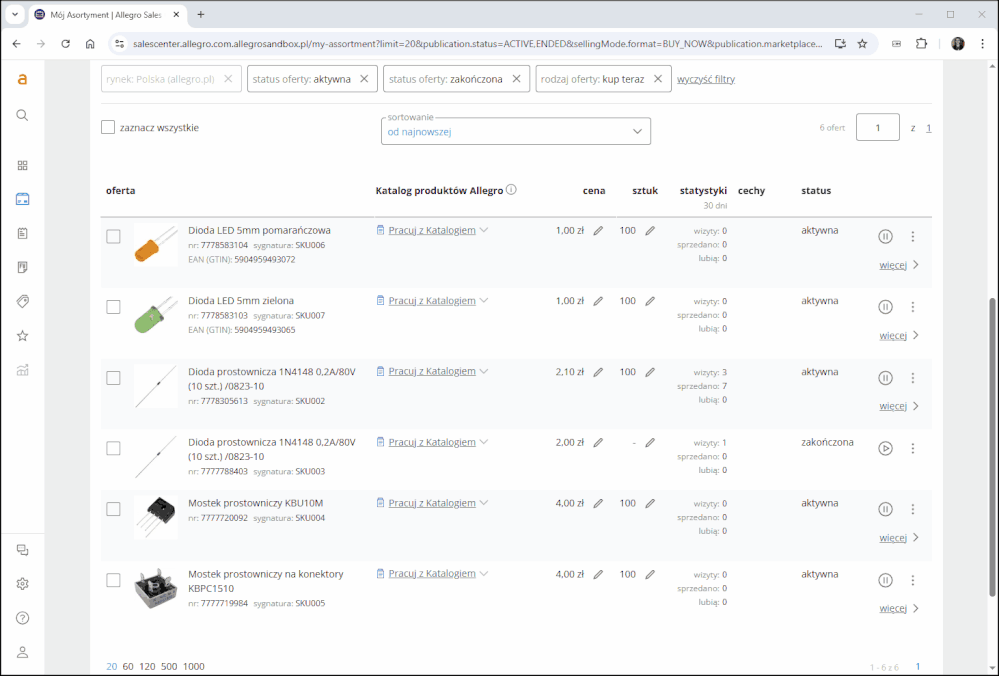Image resolution: width=999 pixels, height=676 pixels.
Task: Open more options for SKU005 offer
Action: pyautogui.click(x=913, y=580)
